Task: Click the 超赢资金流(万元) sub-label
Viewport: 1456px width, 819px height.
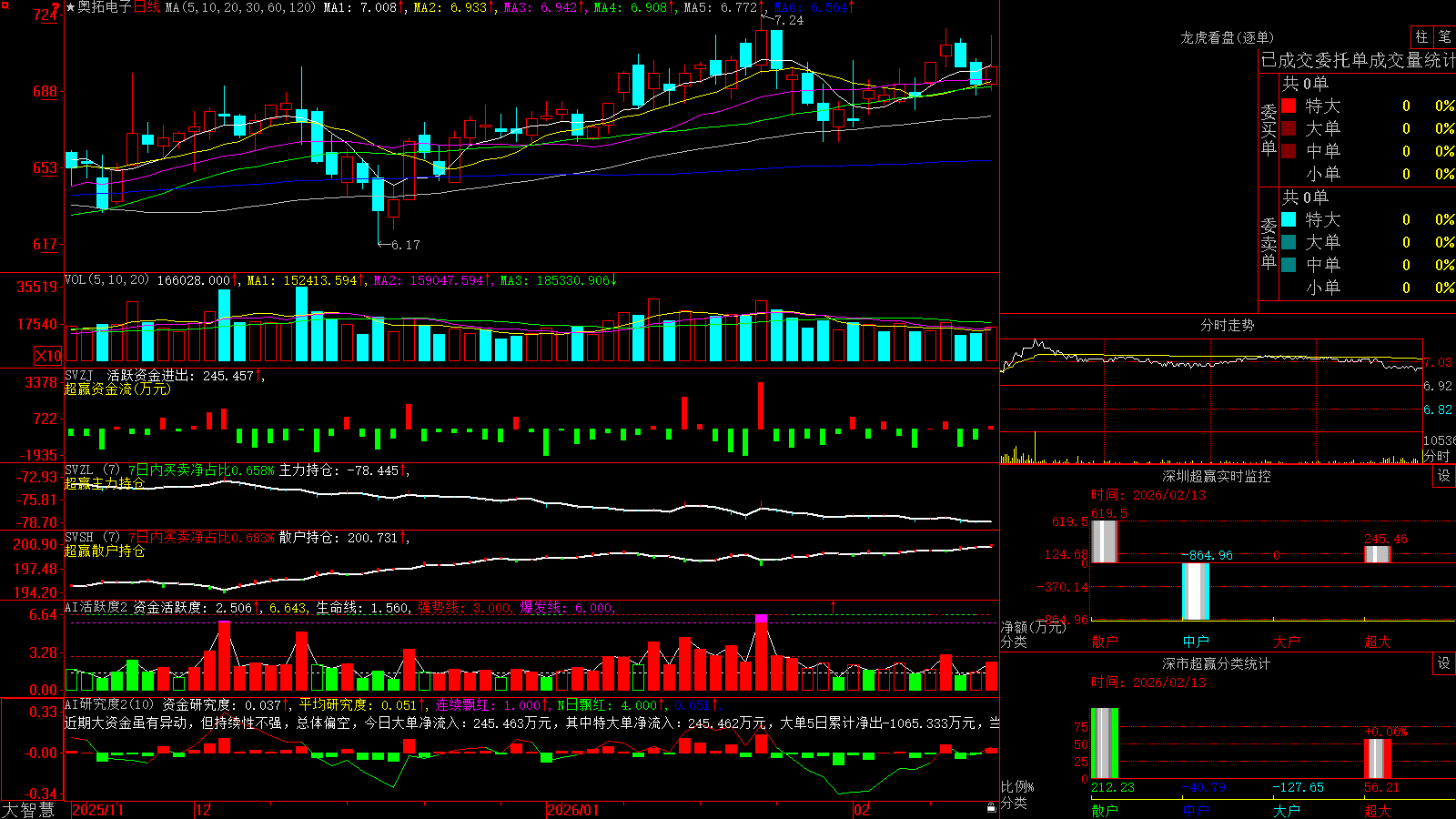Action: point(117,389)
